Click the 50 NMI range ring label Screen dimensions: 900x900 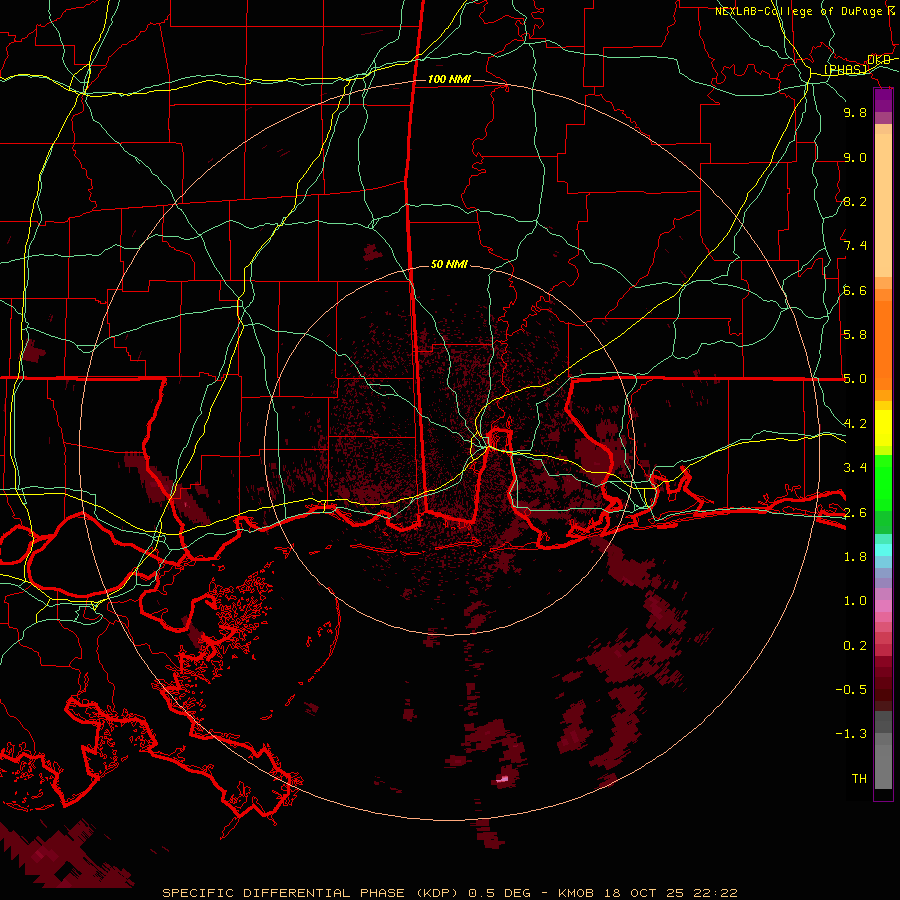tap(449, 264)
